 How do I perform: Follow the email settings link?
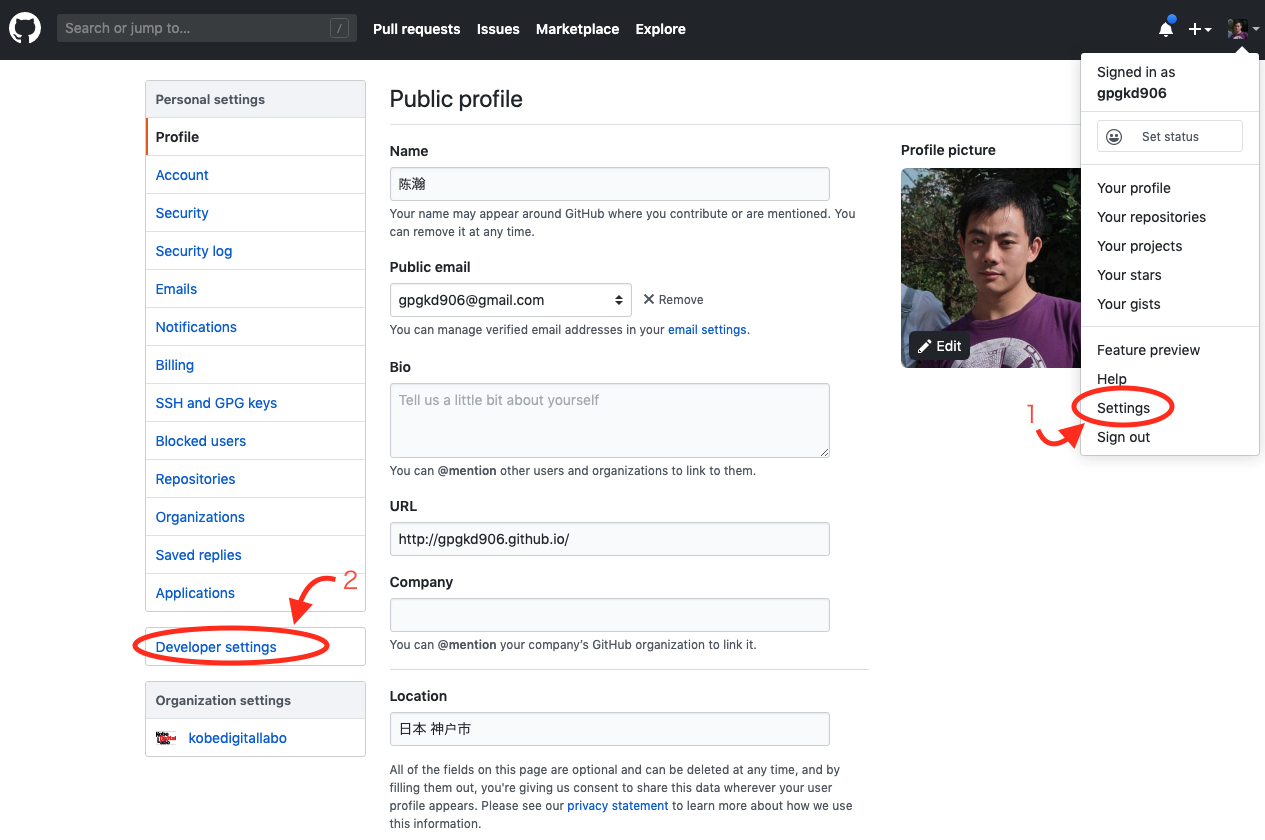pyautogui.click(x=707, y=330)
